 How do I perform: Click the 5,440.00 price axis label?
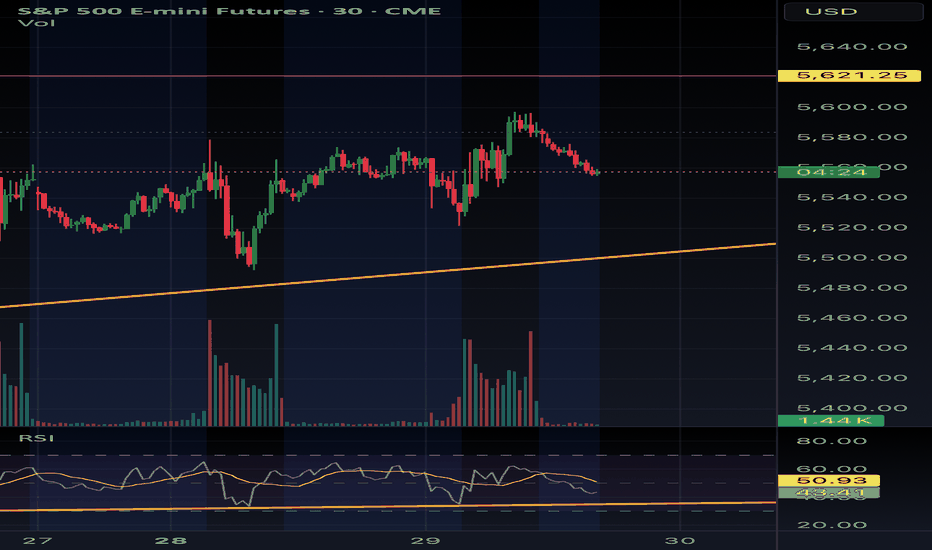point(852,348)
